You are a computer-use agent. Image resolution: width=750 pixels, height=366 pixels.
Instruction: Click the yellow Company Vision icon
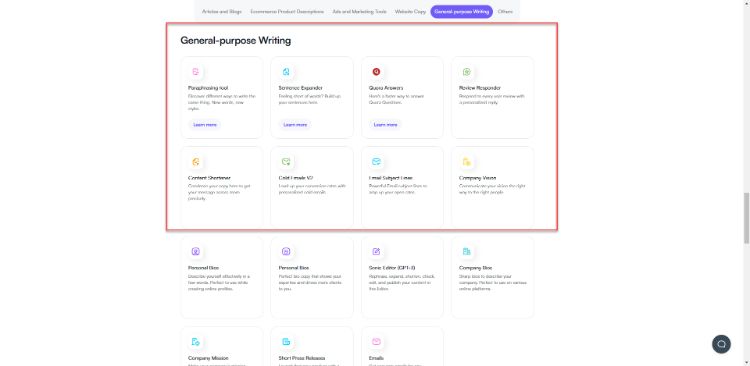466,162
